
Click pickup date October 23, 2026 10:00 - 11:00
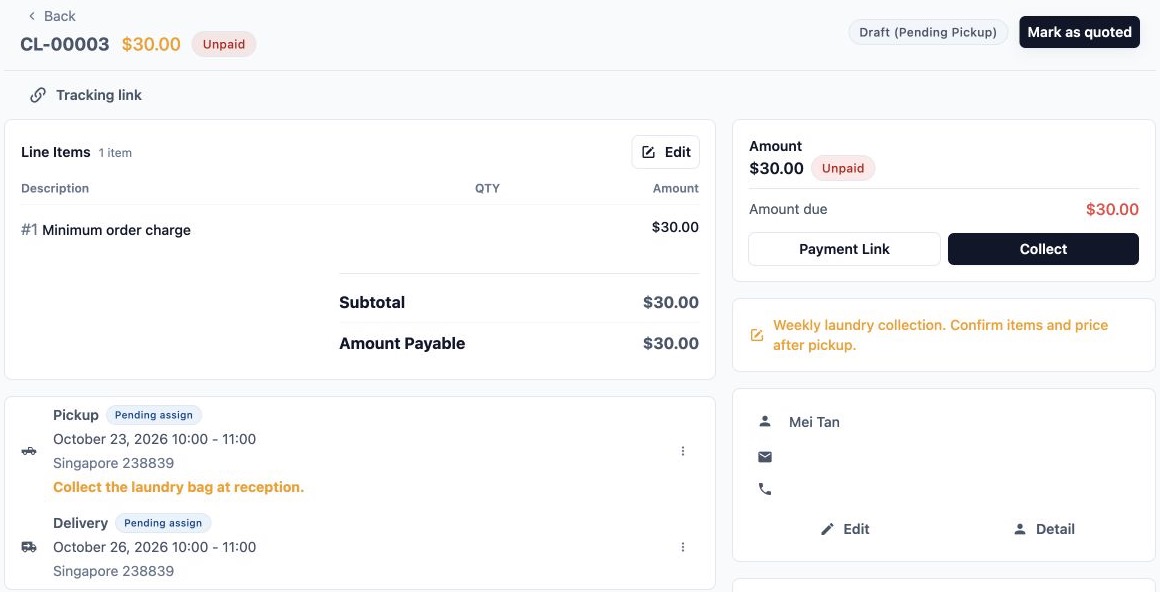[x=155, y=440]
